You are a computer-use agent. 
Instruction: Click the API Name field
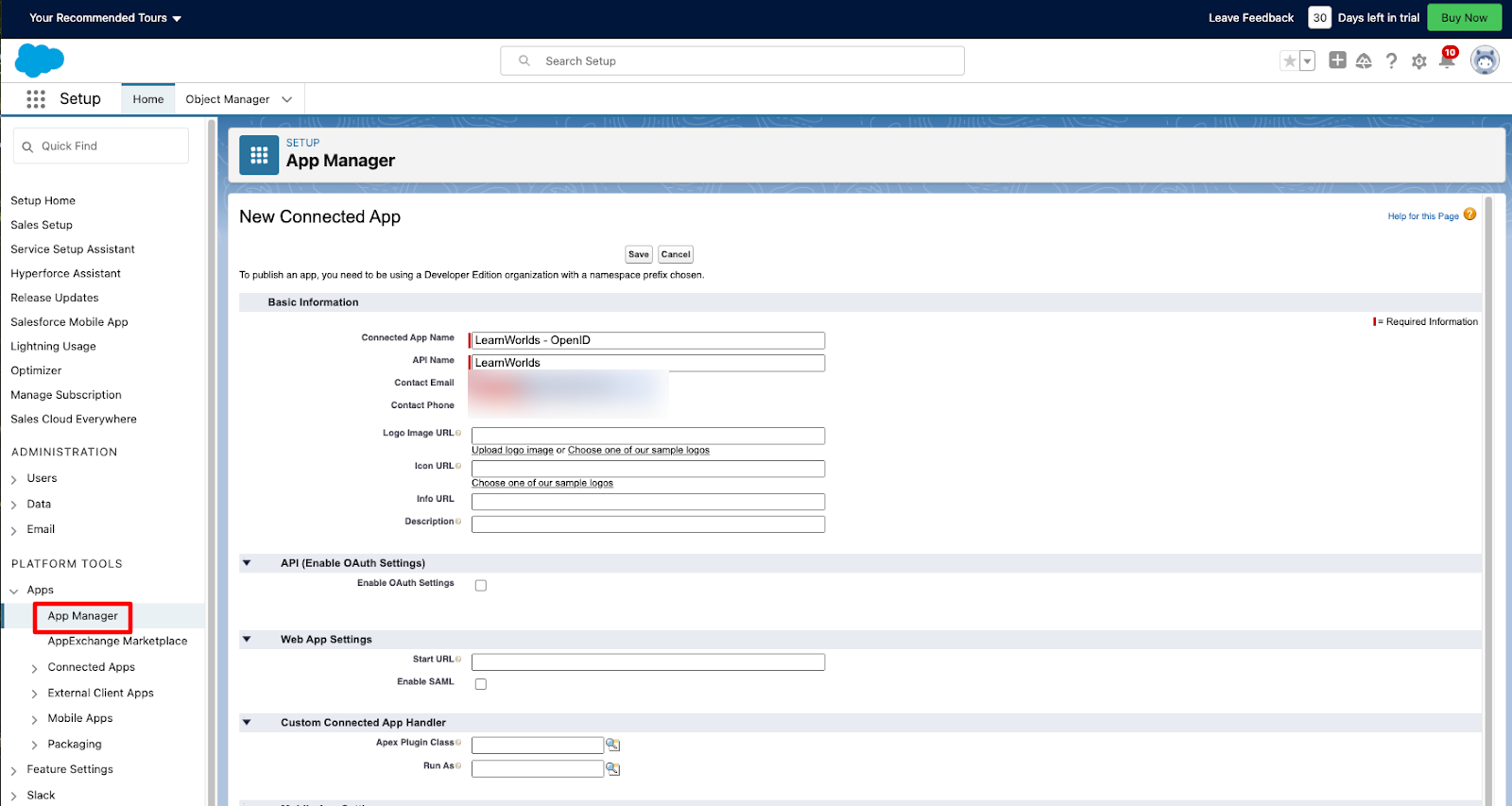[x=647, y=363]
